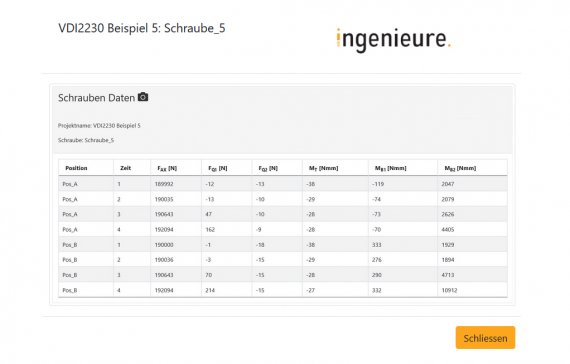570x364 pixels.
Task: Select the Pos_A row with Zeit 1
Action: tap(283, 184)
